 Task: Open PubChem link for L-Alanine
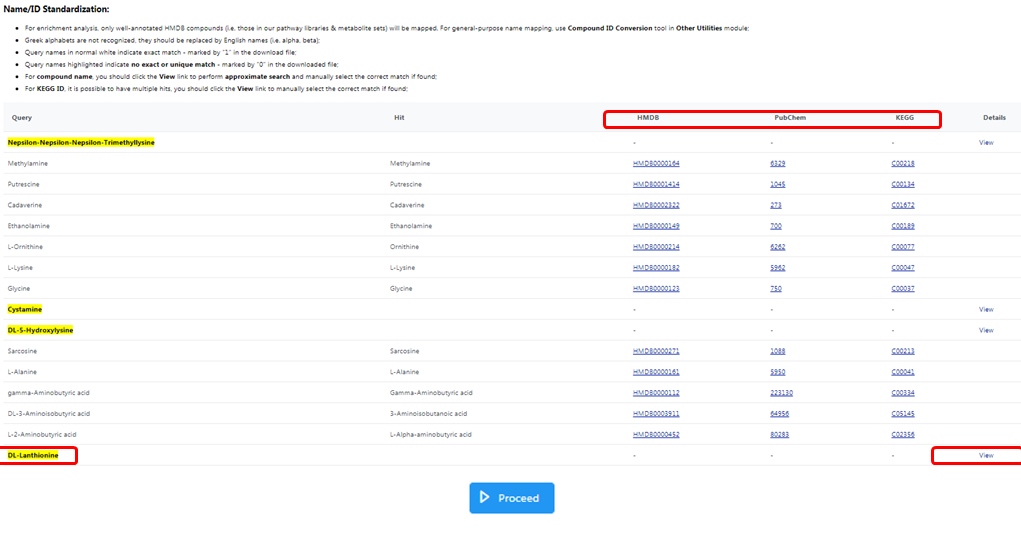click(x=777, y=372)
